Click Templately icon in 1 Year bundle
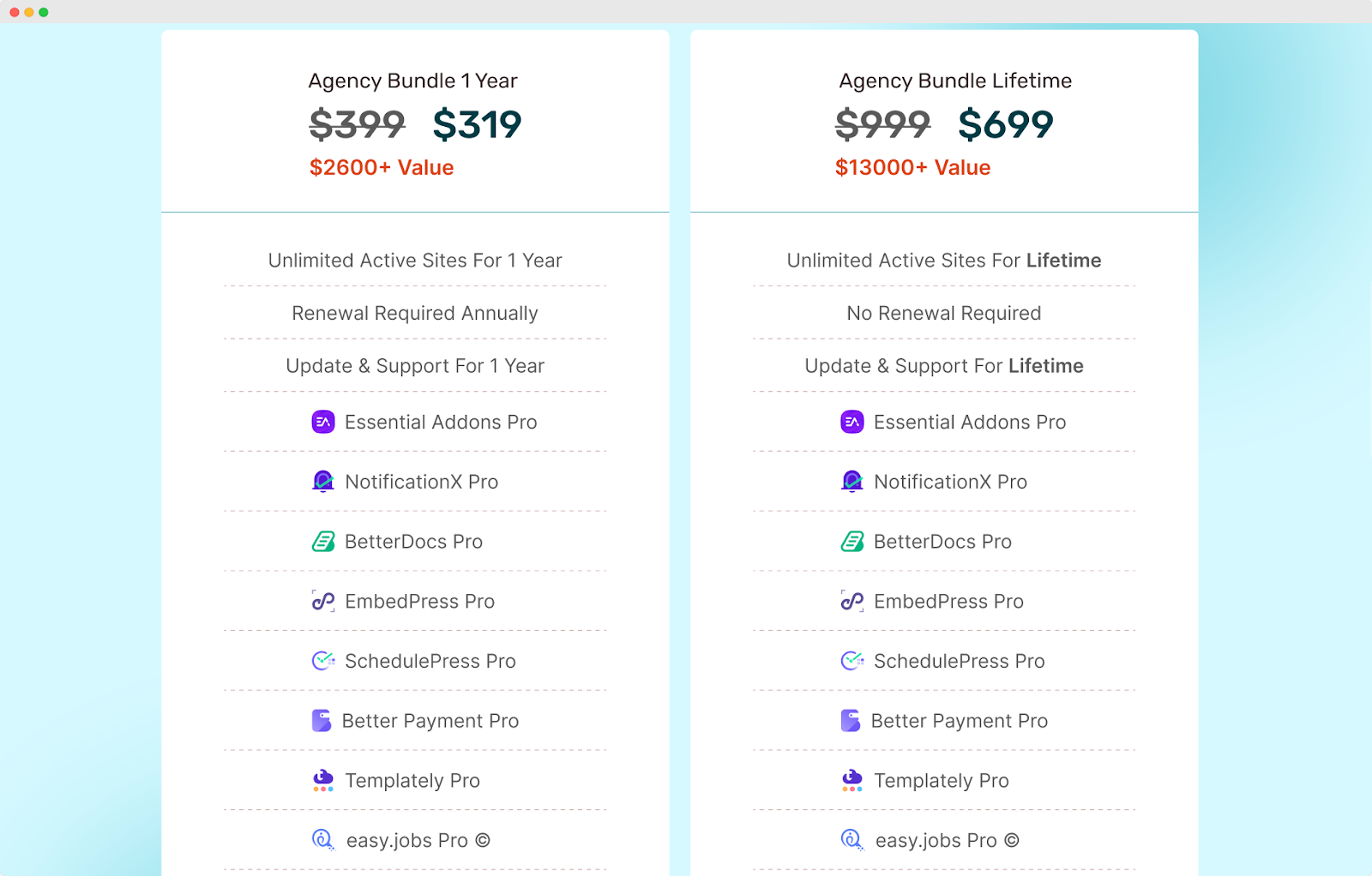The image size is (1372, 876). click(323, 780)
